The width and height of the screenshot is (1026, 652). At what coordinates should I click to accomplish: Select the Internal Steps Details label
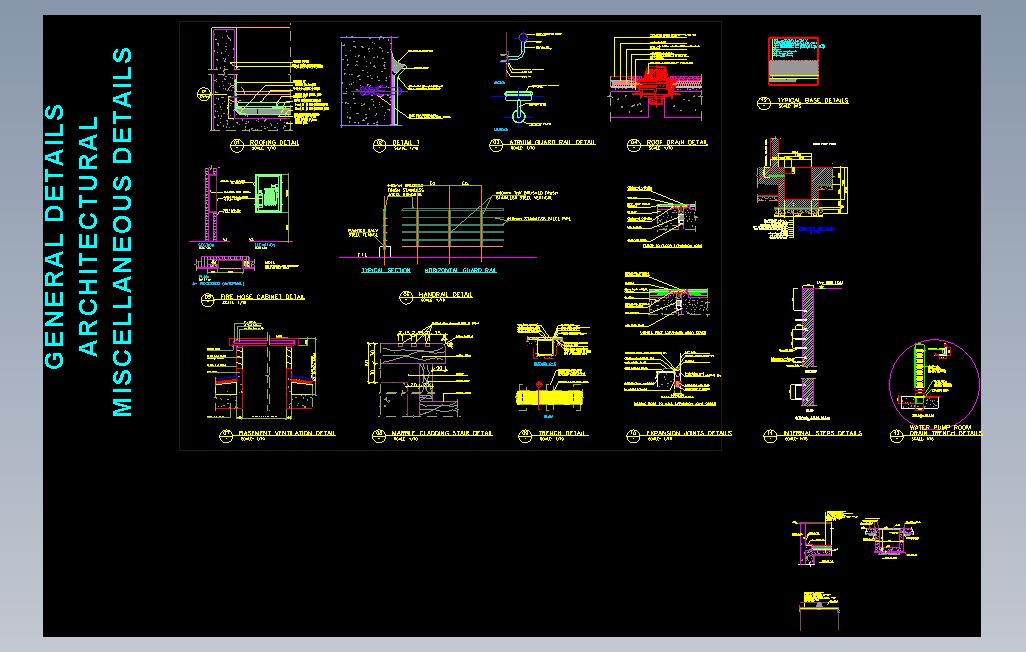[823, 433]
